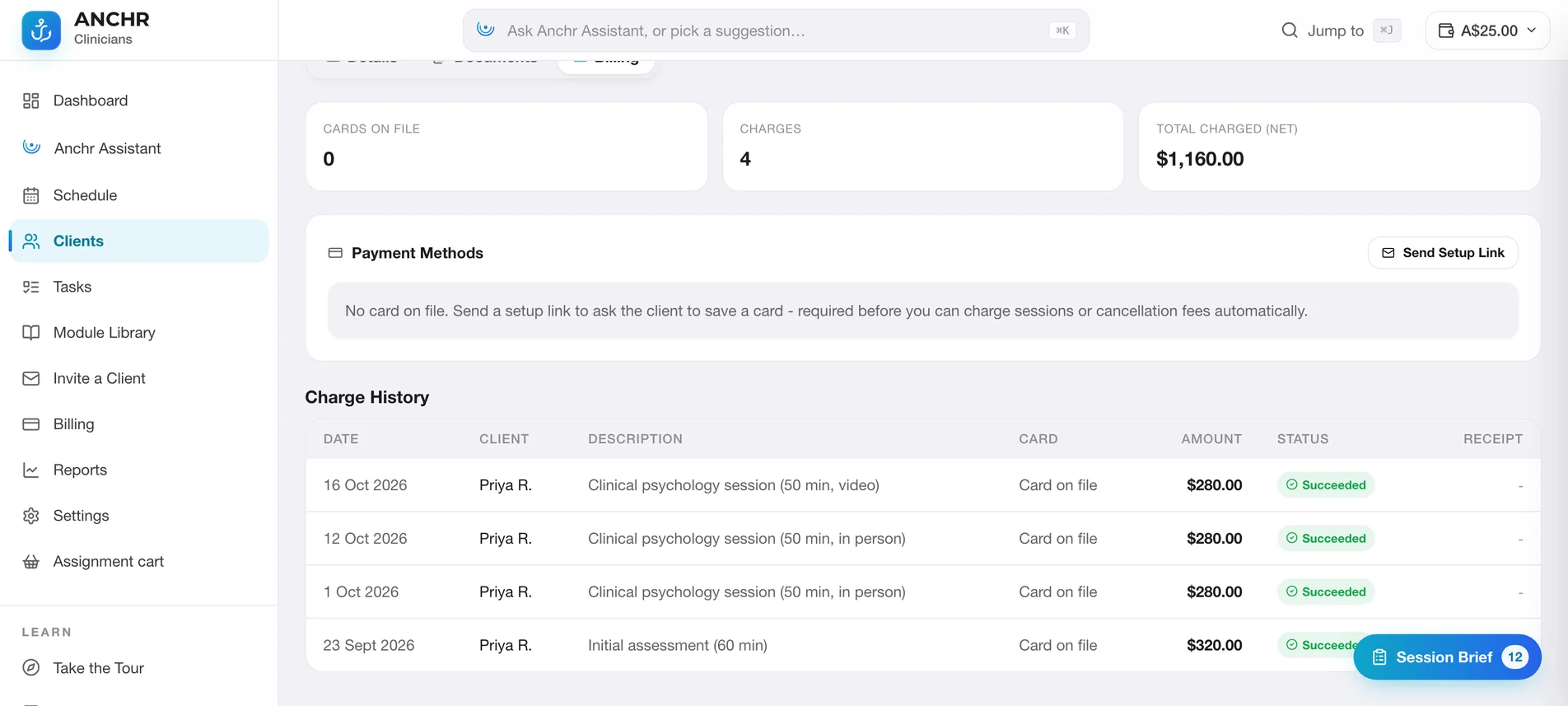Click Initial assessment (60 min) description
The height and width of the screenshot is (706, 1568).
(678, 646)
